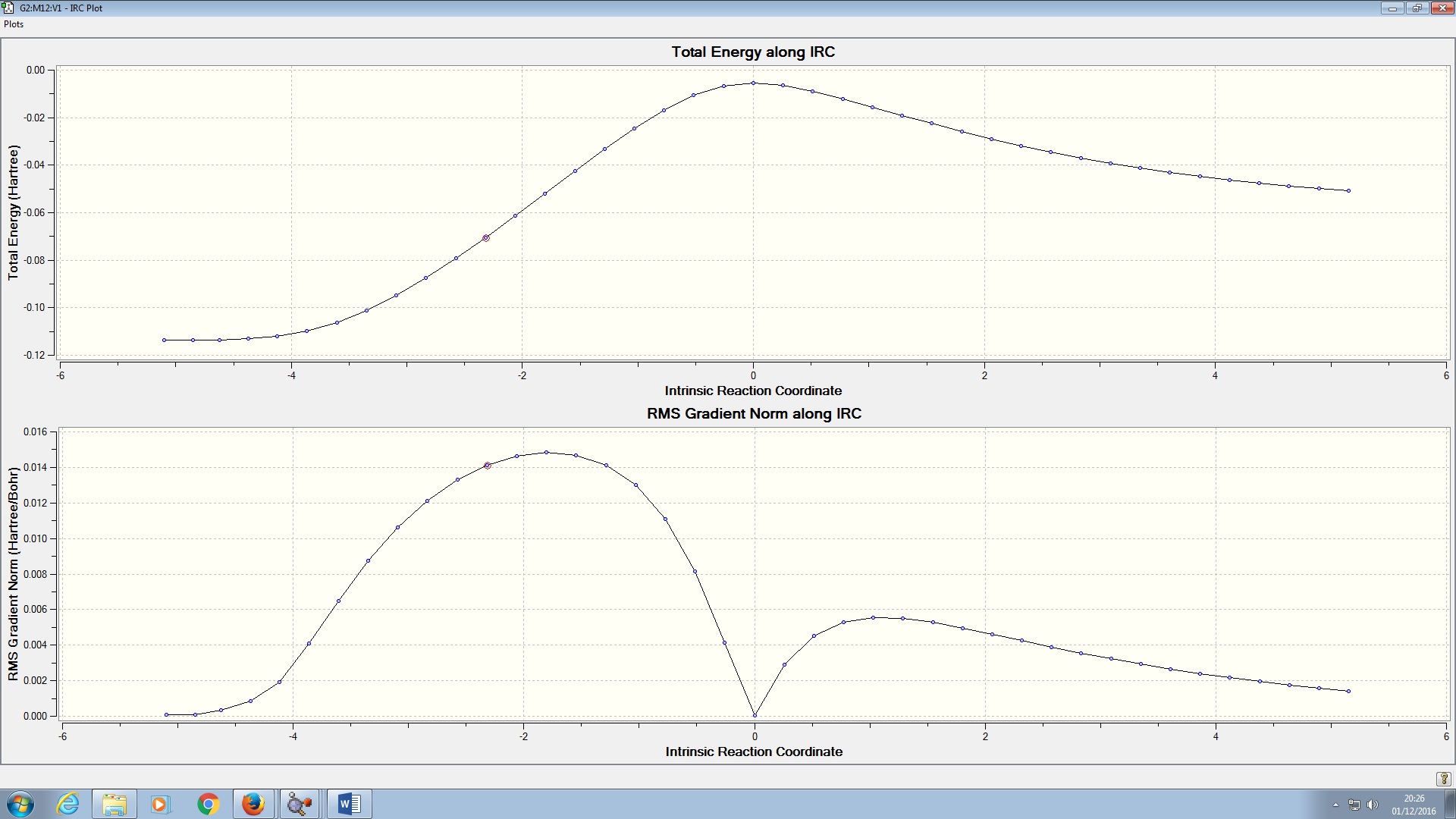Select the red-circled point on Total Energy curve
1456x819 pixels.
(x=486, y=238)
